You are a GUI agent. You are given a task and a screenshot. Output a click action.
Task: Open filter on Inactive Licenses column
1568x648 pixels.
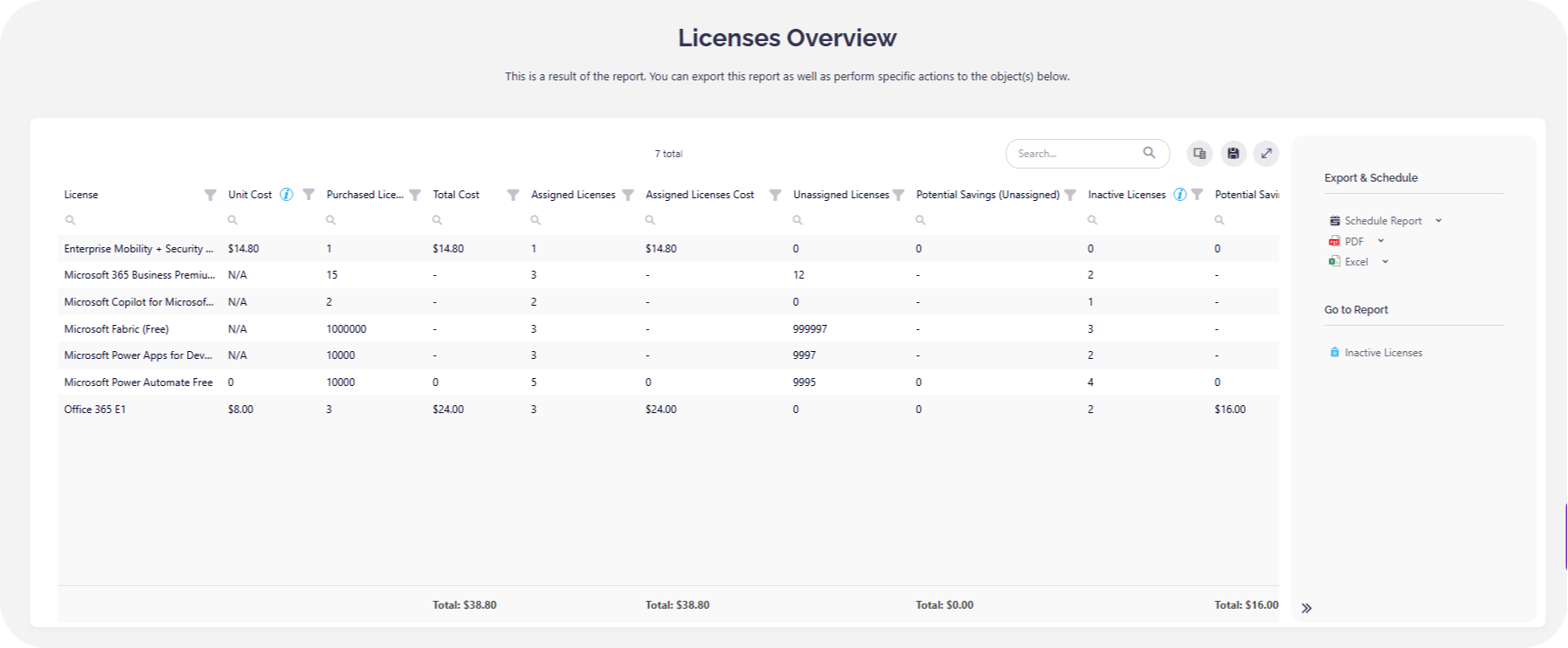(x=1198, y=195)
